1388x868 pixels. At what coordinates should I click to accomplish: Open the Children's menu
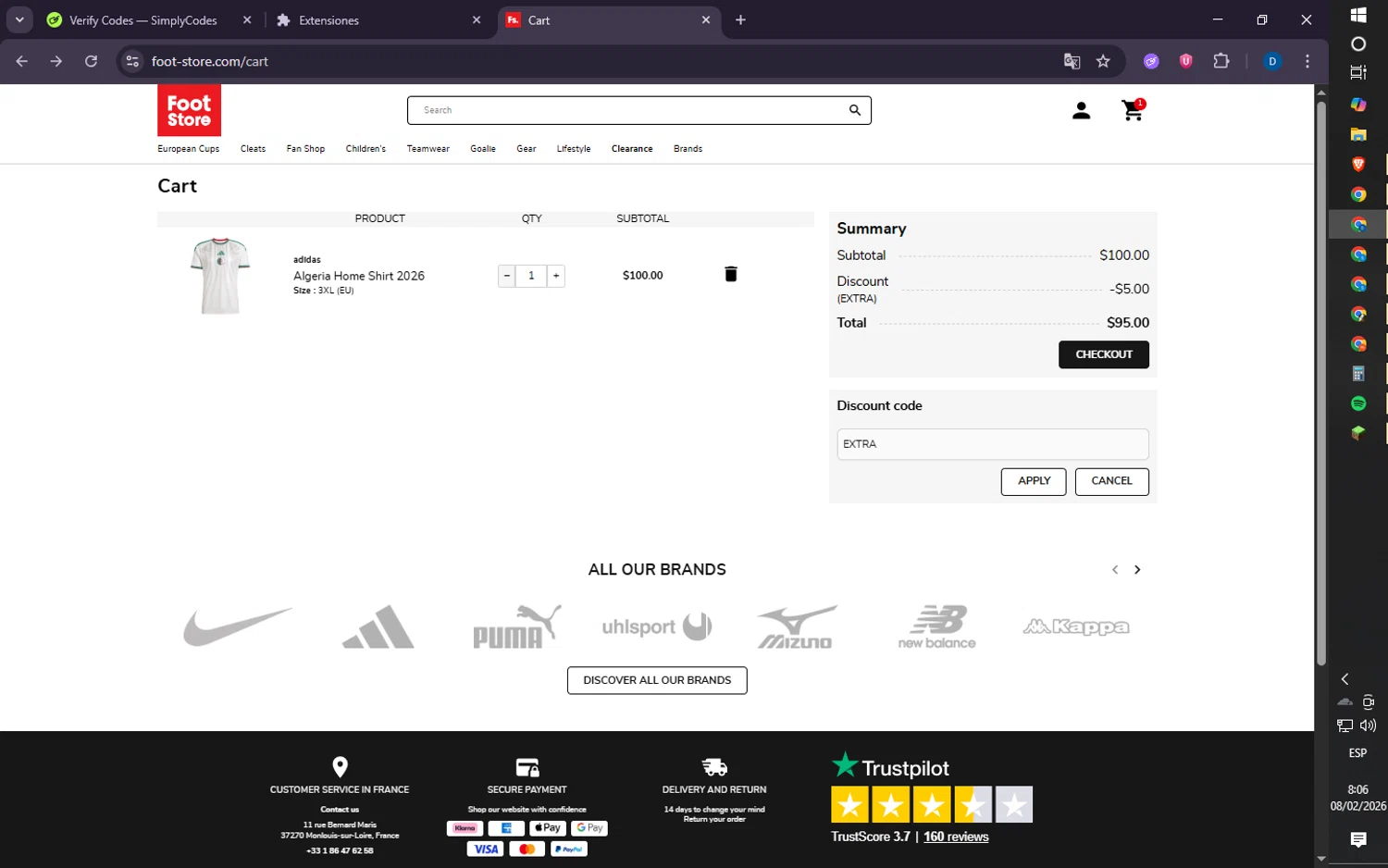coord(366,149)
